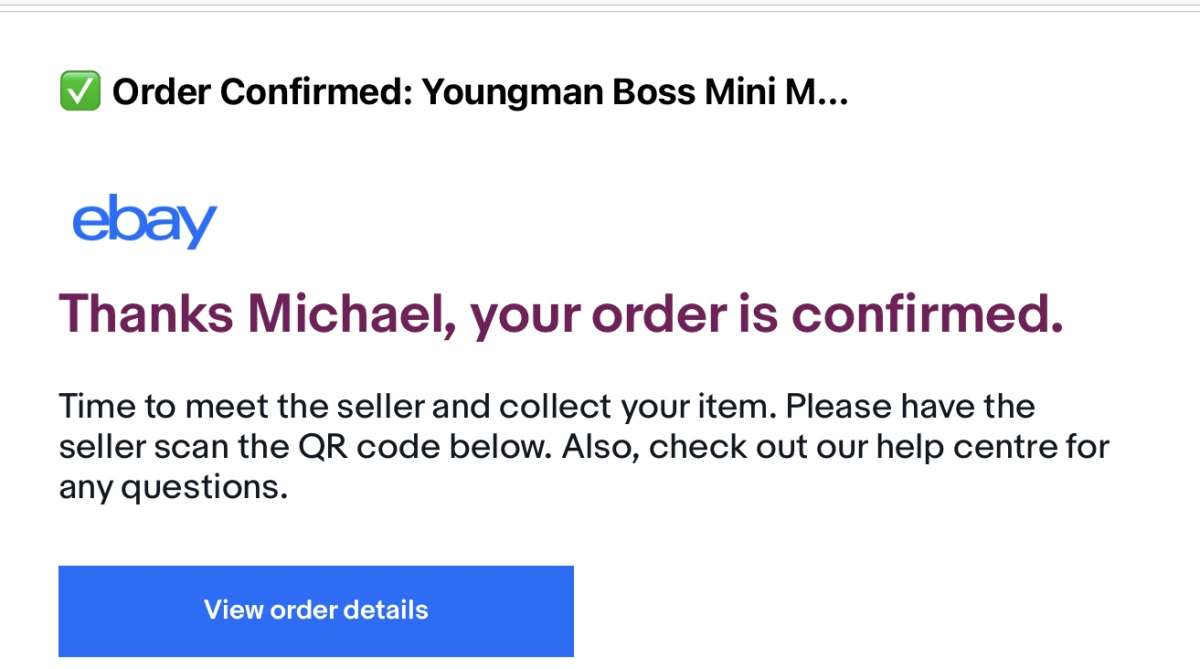
Task: Click the green checkmark emoji in subject
Action: coord(80,92)
